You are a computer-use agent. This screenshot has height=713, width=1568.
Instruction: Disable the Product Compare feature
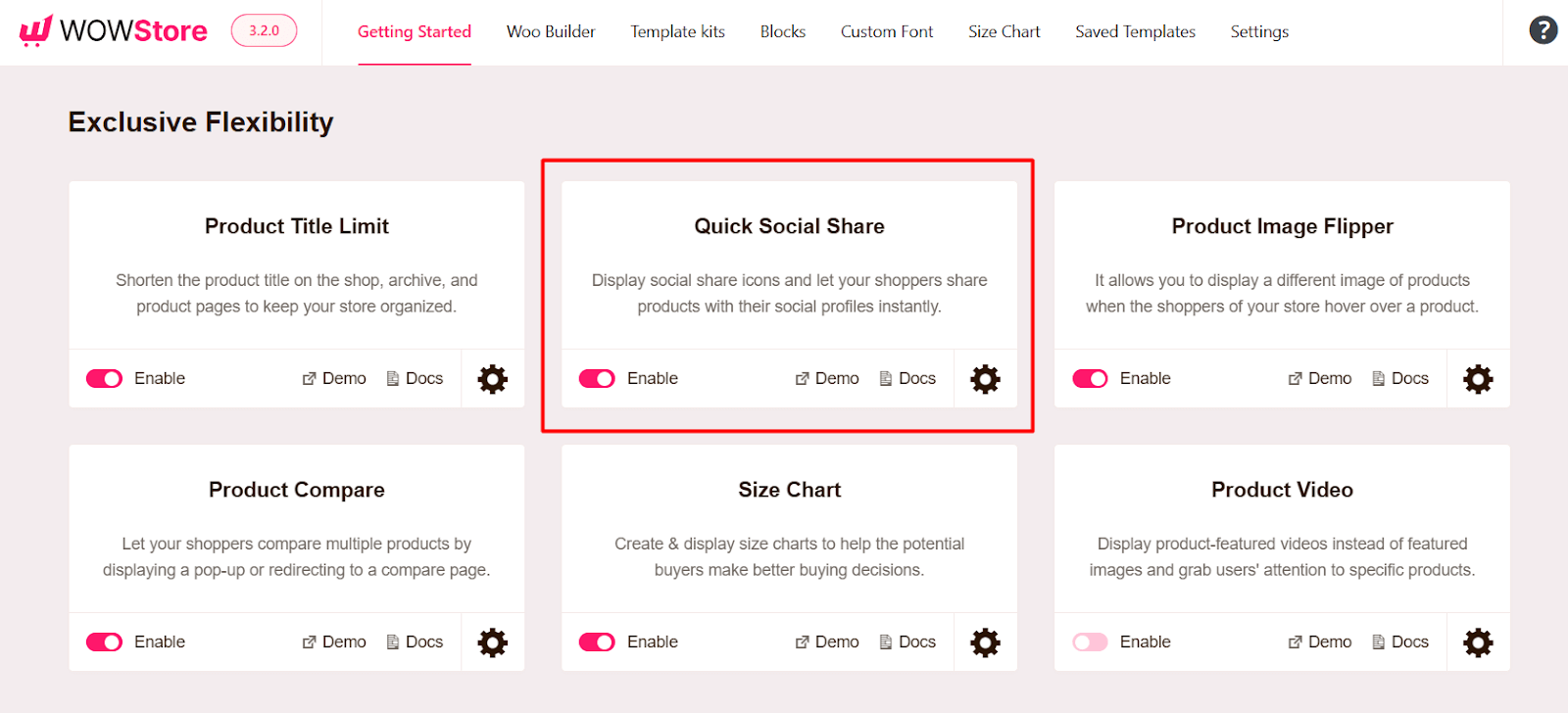(x=103, y=642)
